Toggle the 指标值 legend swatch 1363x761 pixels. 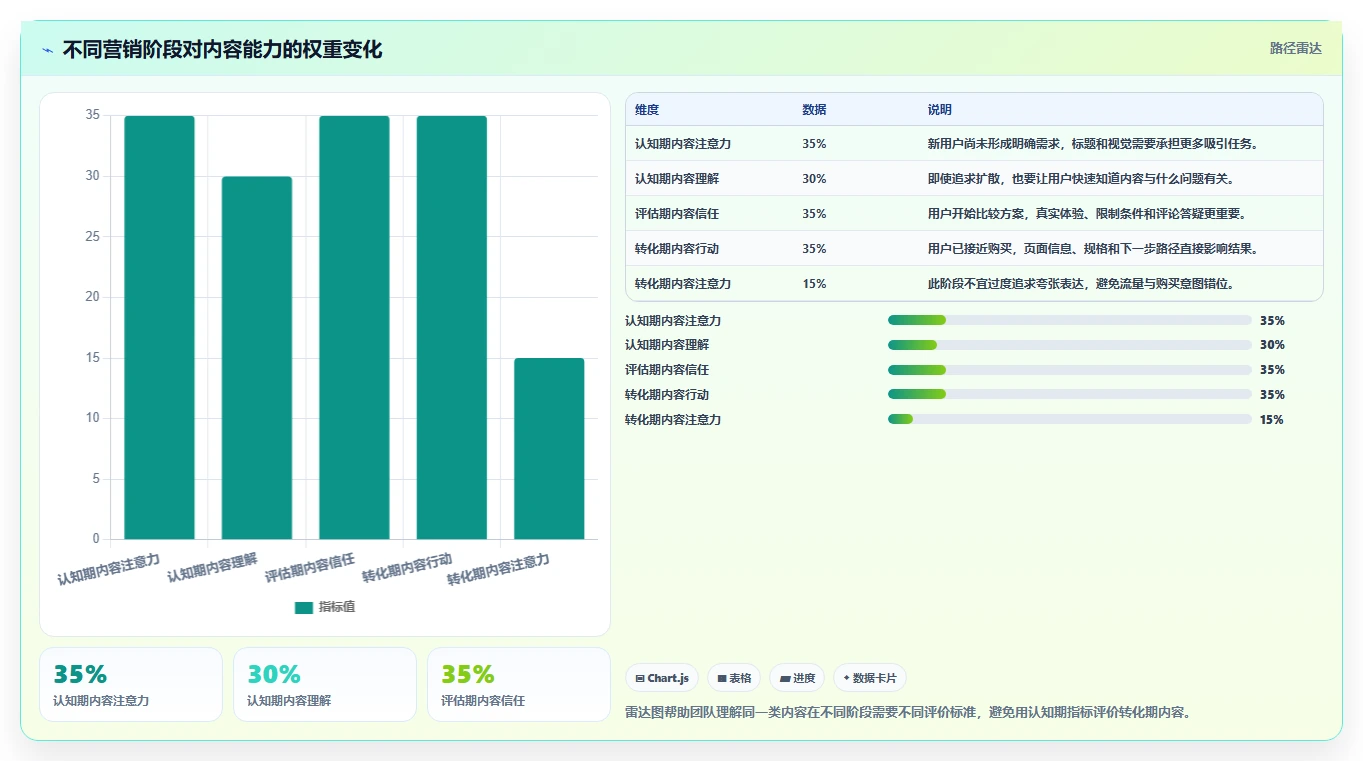pos(304,608)
